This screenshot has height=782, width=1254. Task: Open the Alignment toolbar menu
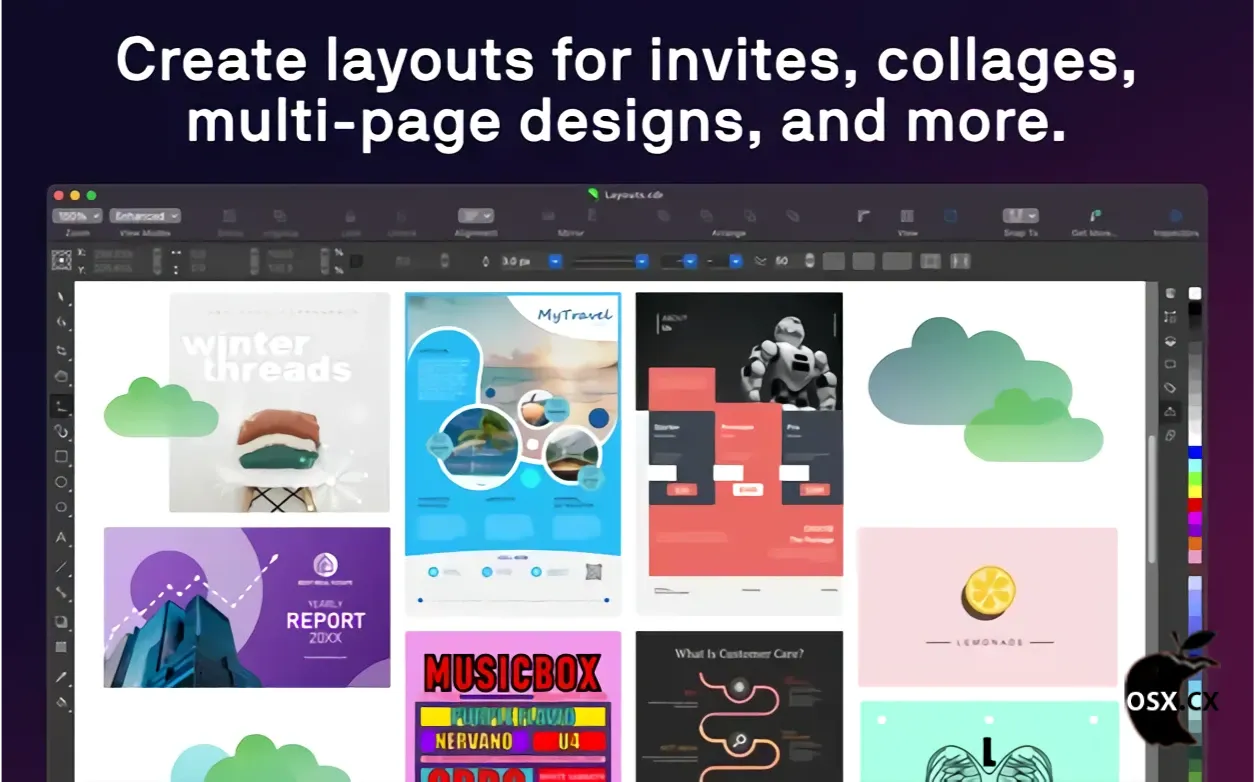tap(476, 216)
